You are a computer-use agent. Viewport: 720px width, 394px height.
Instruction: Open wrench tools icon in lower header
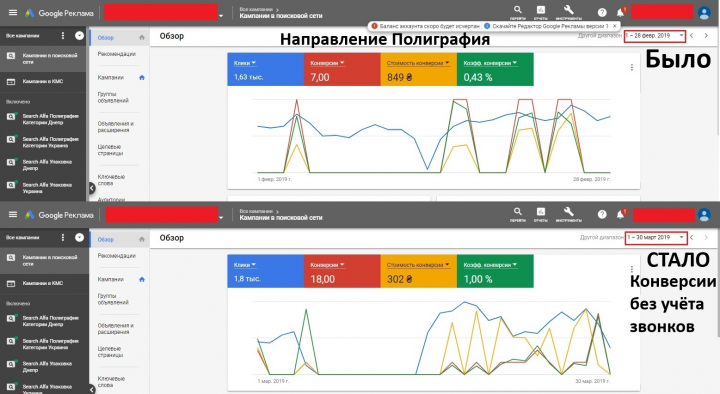568,211
